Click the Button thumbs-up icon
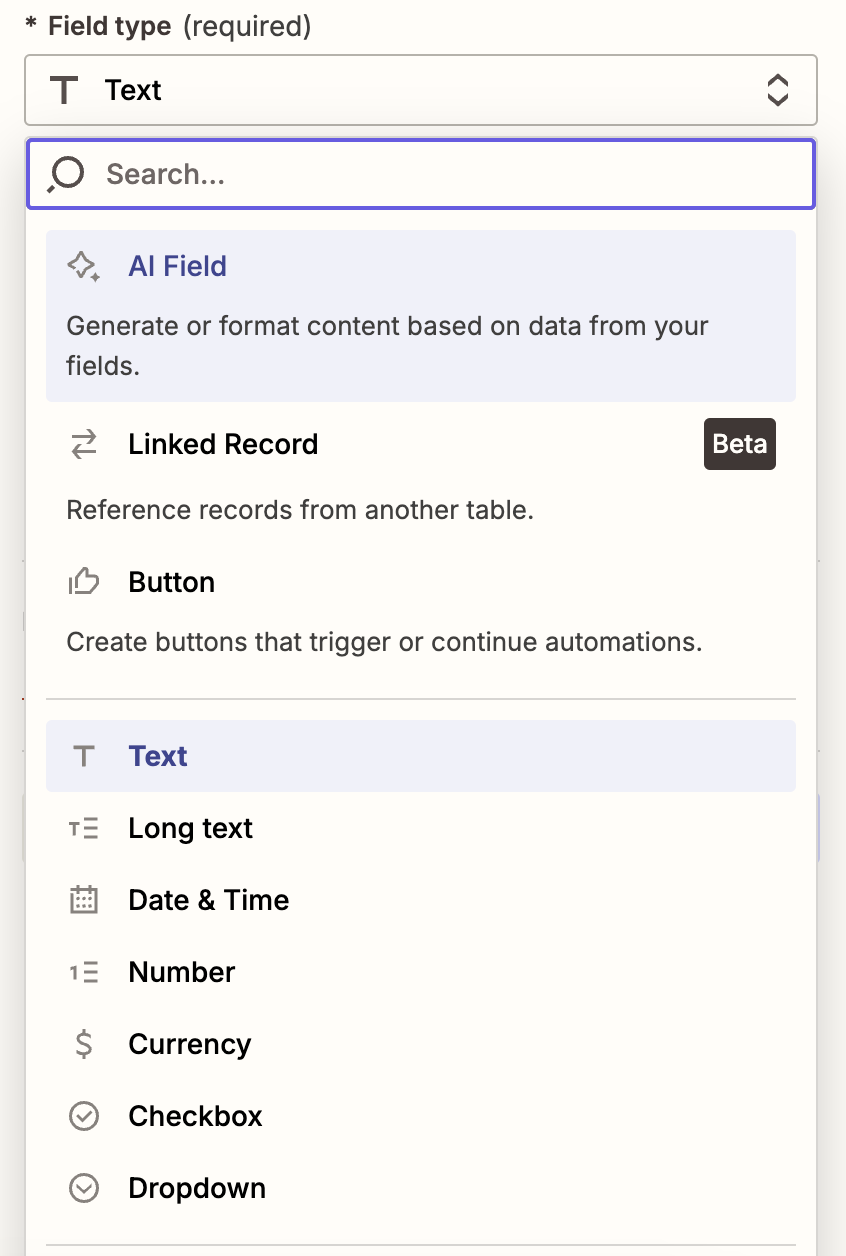846x1256 pixels. (x=84, y=582)
